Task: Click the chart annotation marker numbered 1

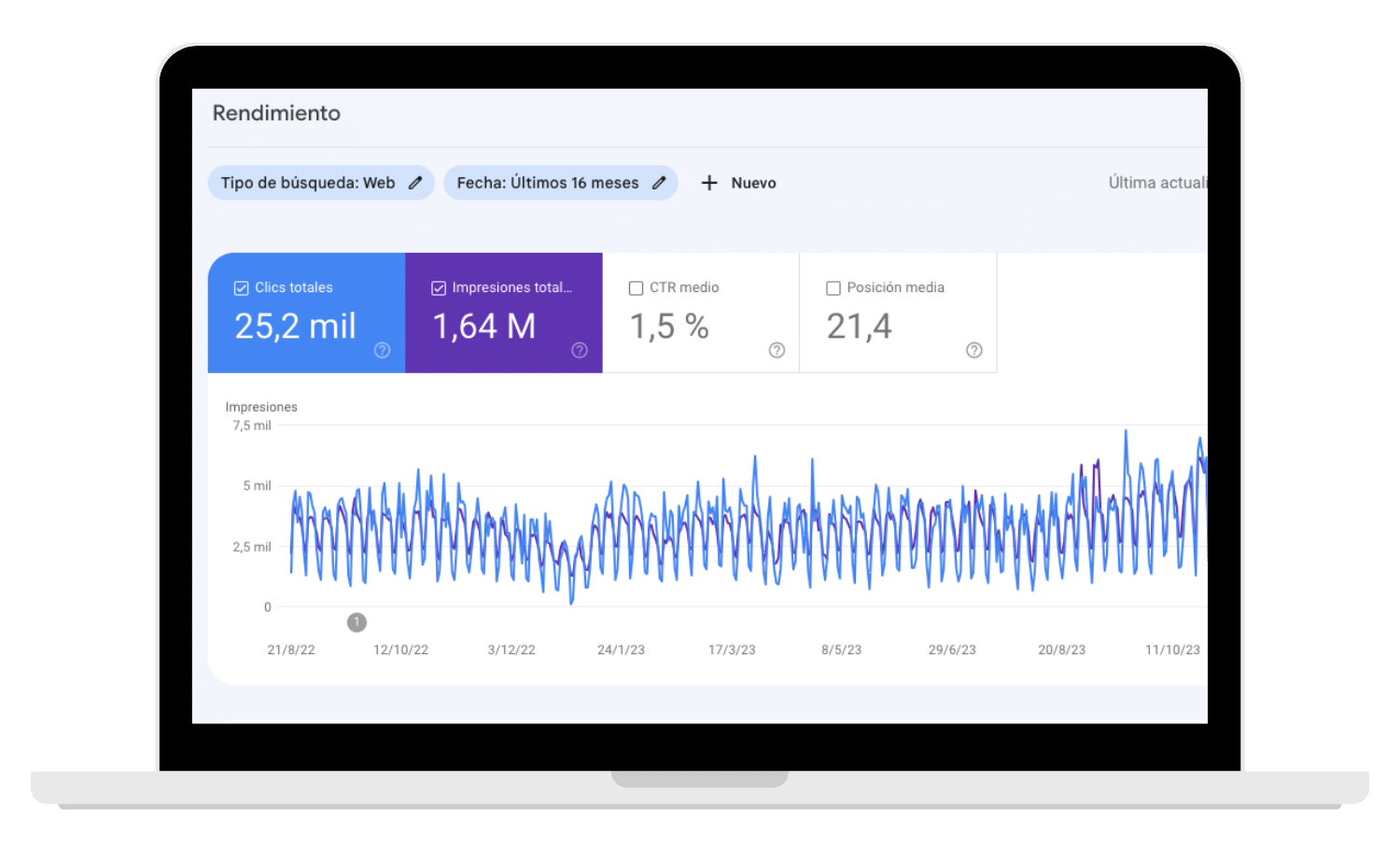Action: coord(357,622)
